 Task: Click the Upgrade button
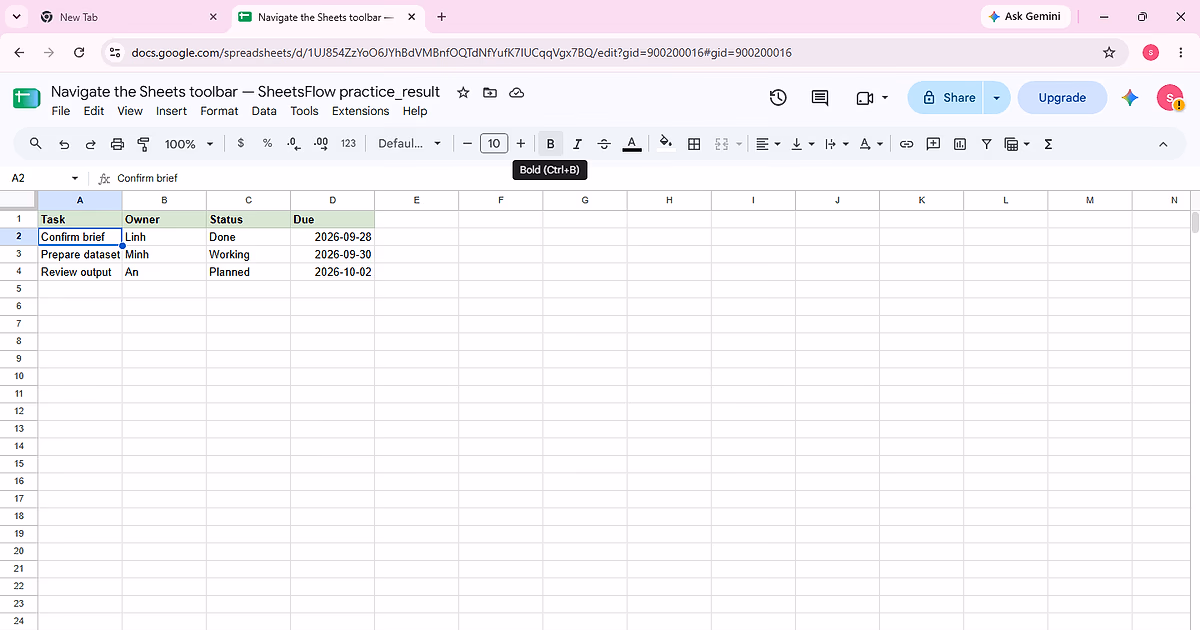pyautogui.click(x=1062, y=98)
